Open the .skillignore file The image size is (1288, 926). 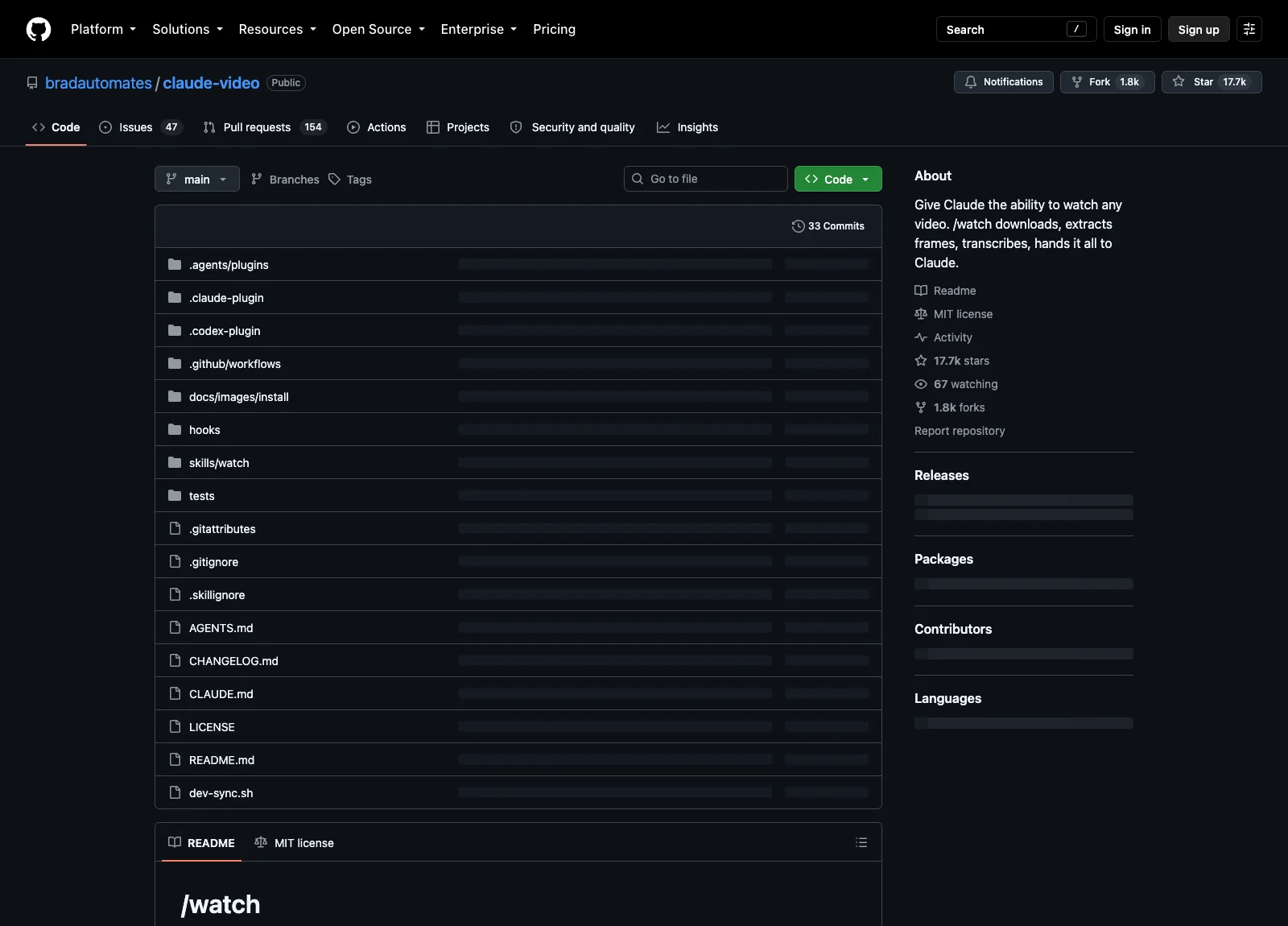(x=217, y=595)
